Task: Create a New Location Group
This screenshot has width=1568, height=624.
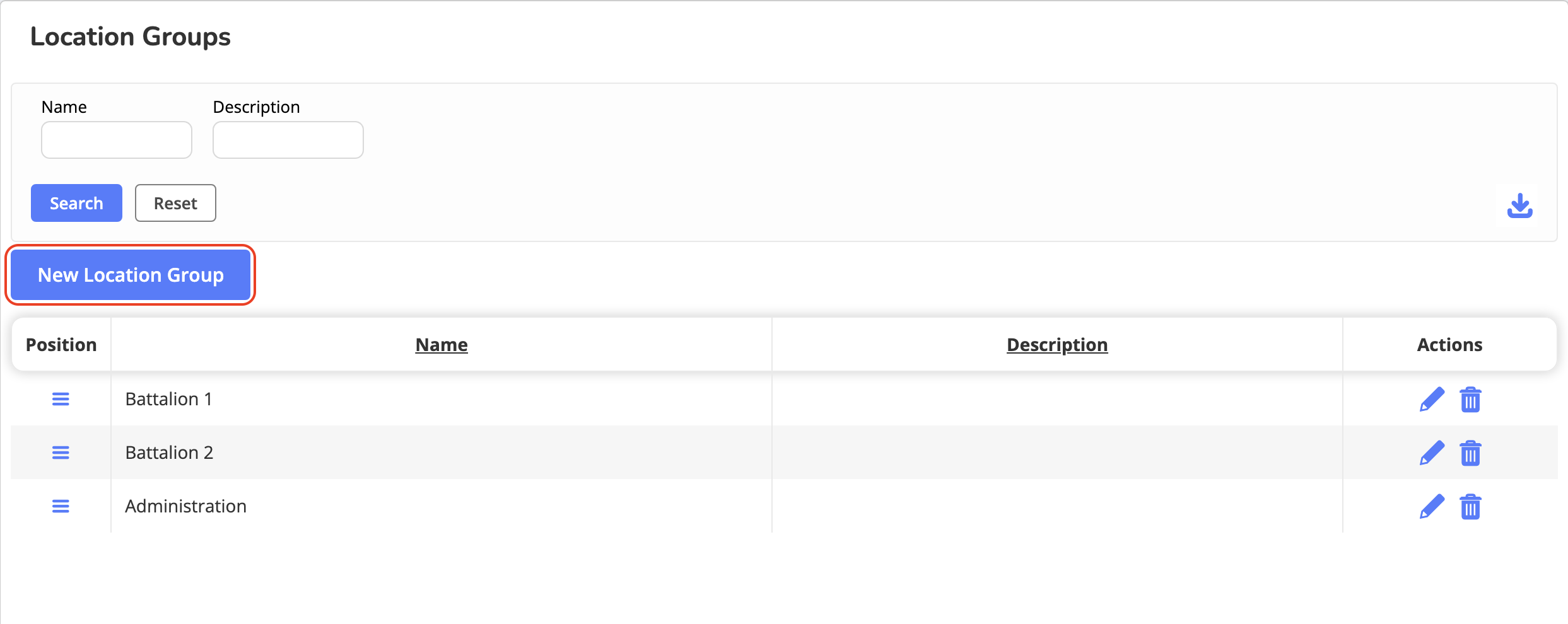Action: pos(131,275)
